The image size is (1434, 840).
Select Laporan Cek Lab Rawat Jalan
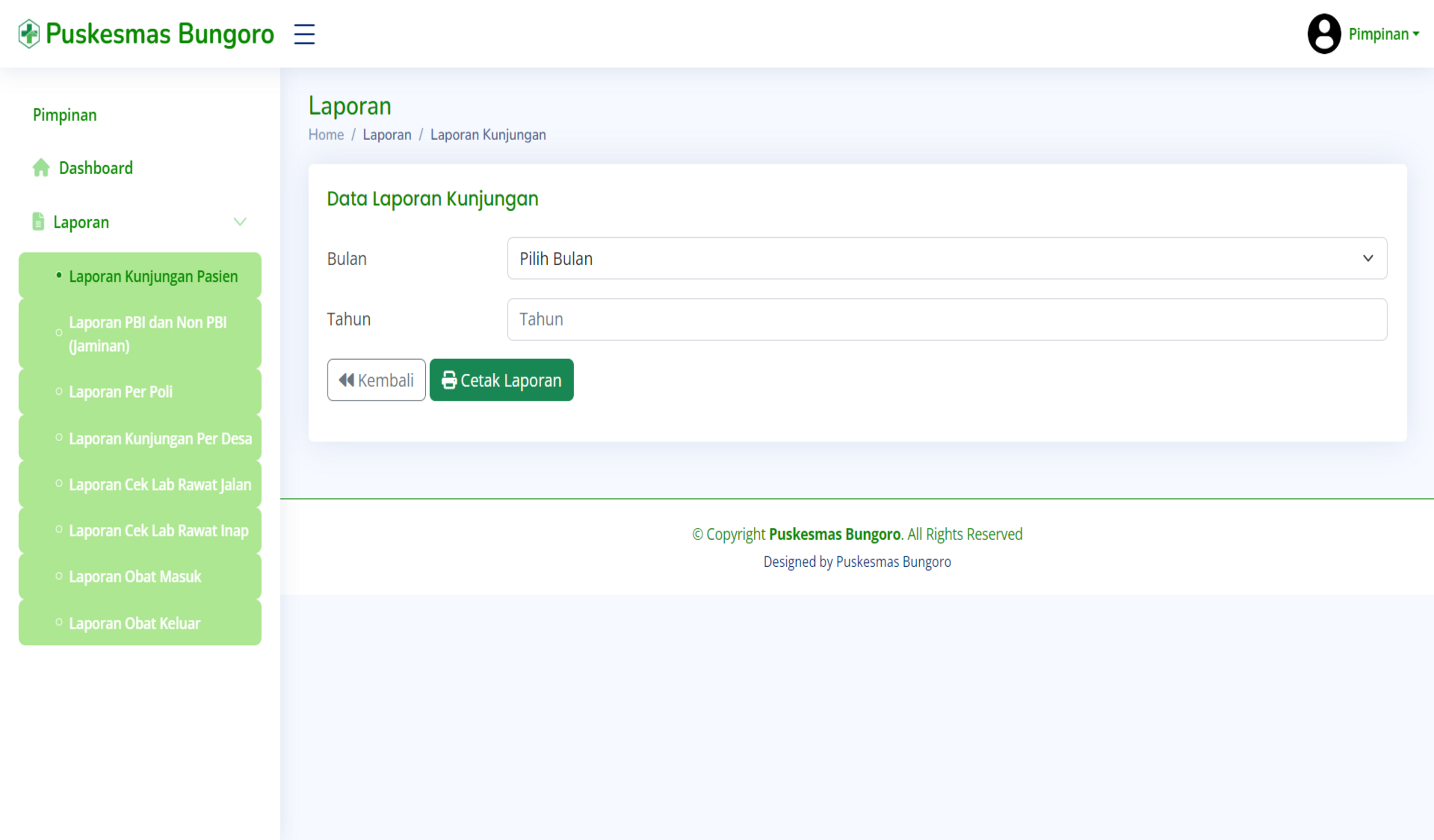pyautogui.click(x=160, y=485)
